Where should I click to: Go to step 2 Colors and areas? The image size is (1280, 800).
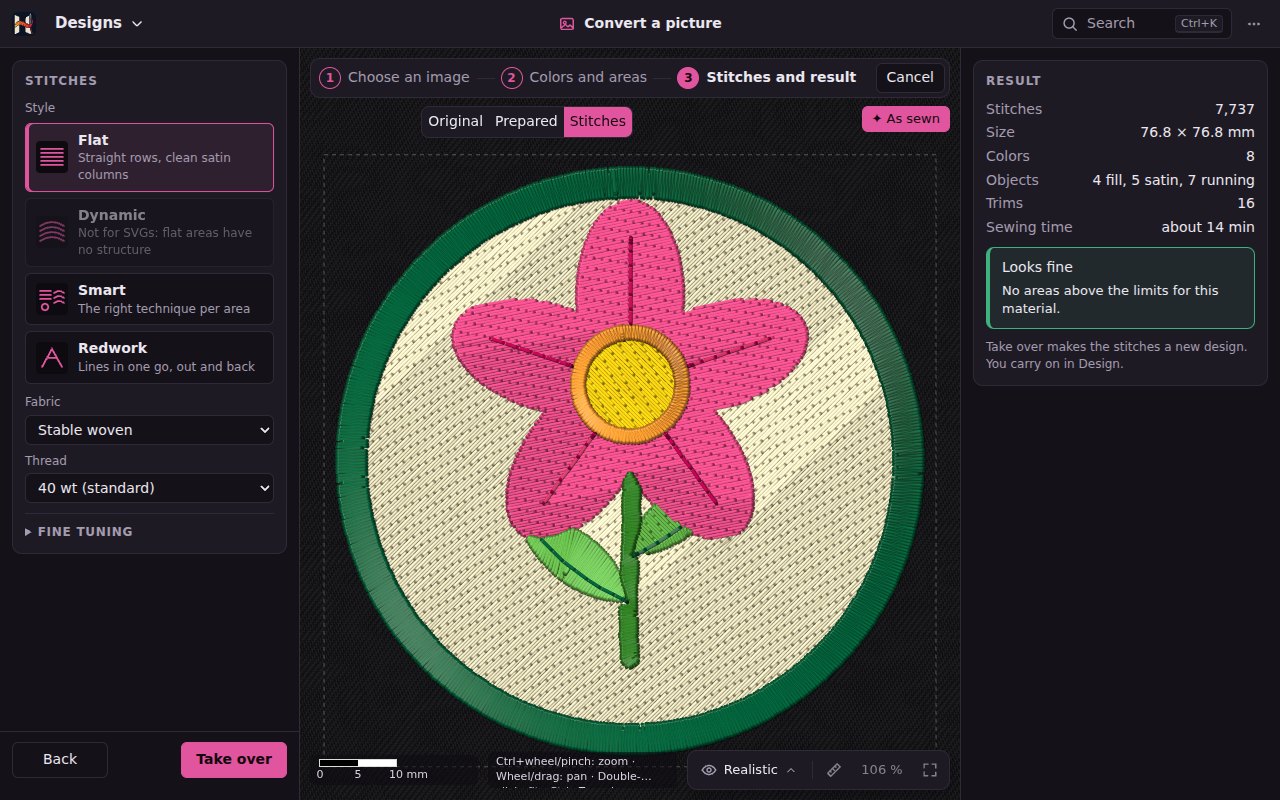coord(574,77)
